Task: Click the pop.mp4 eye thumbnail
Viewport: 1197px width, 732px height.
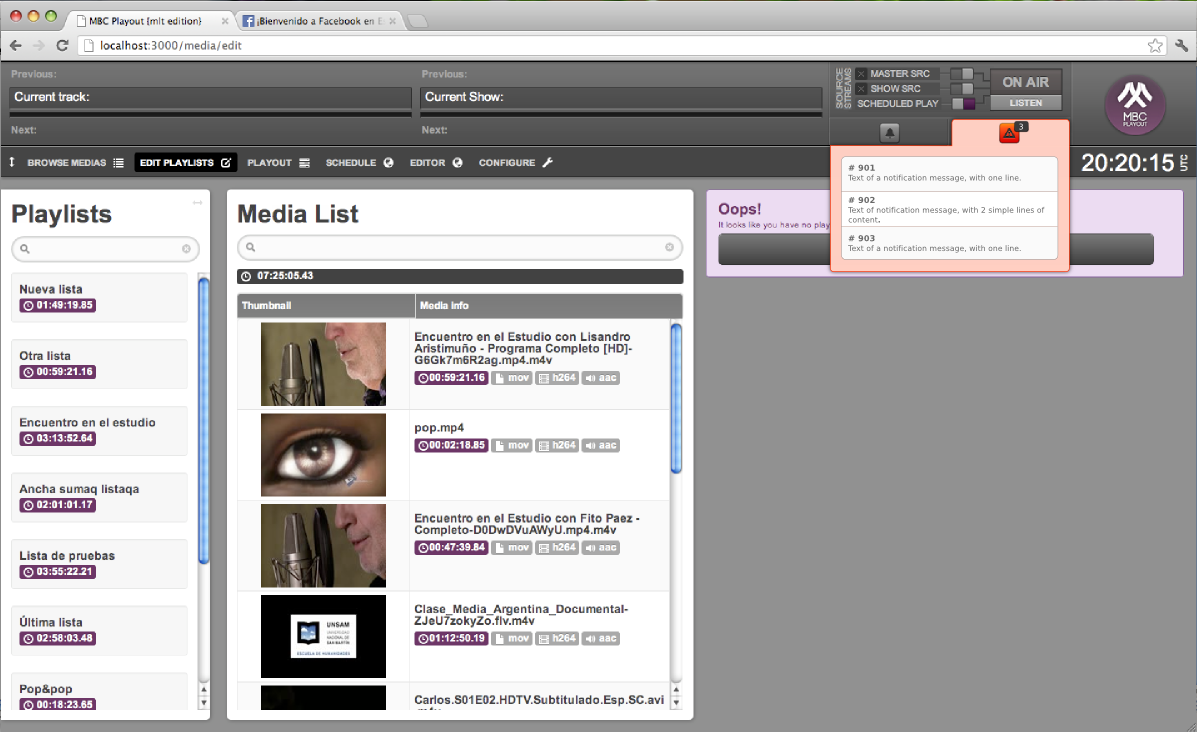Action: point(324,455)
